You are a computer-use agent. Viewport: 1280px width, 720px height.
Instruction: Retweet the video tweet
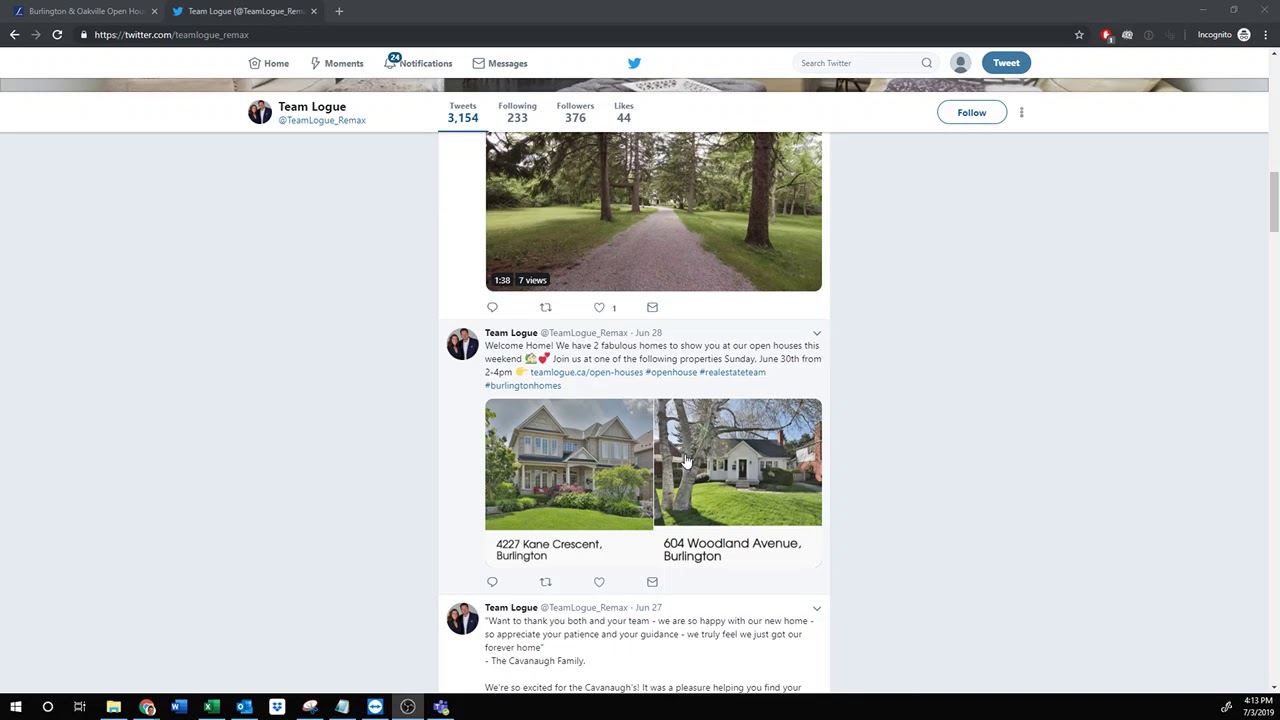coord(545,307)
